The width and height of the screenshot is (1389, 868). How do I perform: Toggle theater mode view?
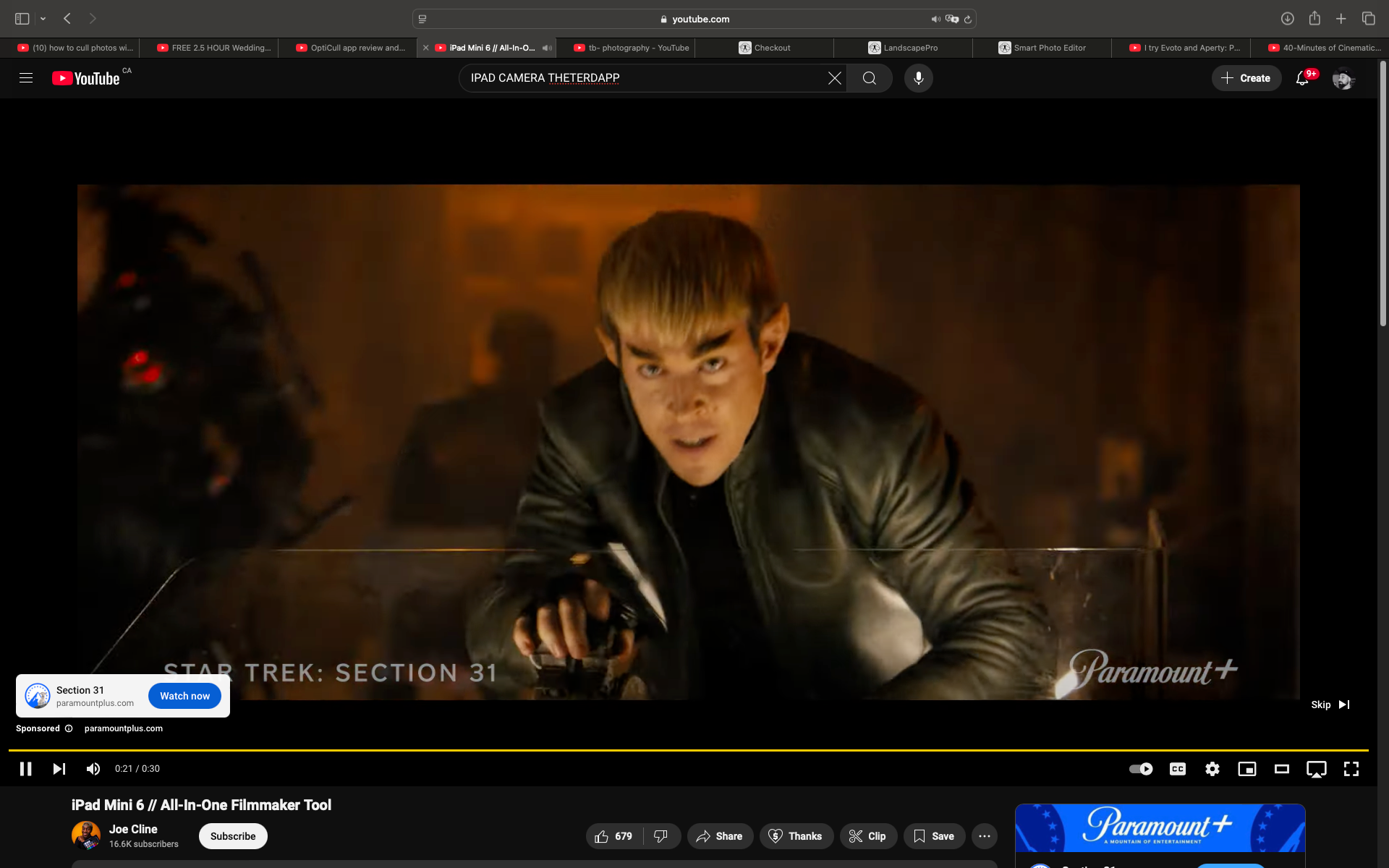click(1282, 769)
